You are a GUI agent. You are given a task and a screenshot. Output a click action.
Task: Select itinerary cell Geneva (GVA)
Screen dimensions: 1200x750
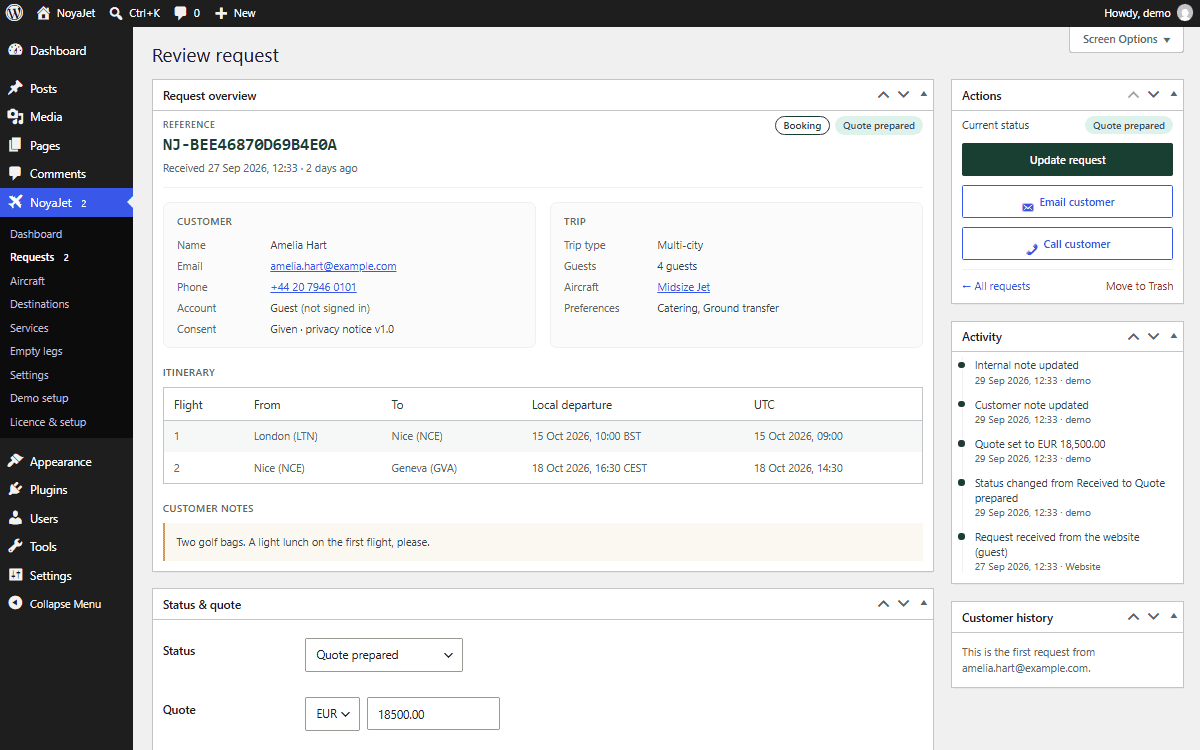pyautogui.click(x=424, y=468)
